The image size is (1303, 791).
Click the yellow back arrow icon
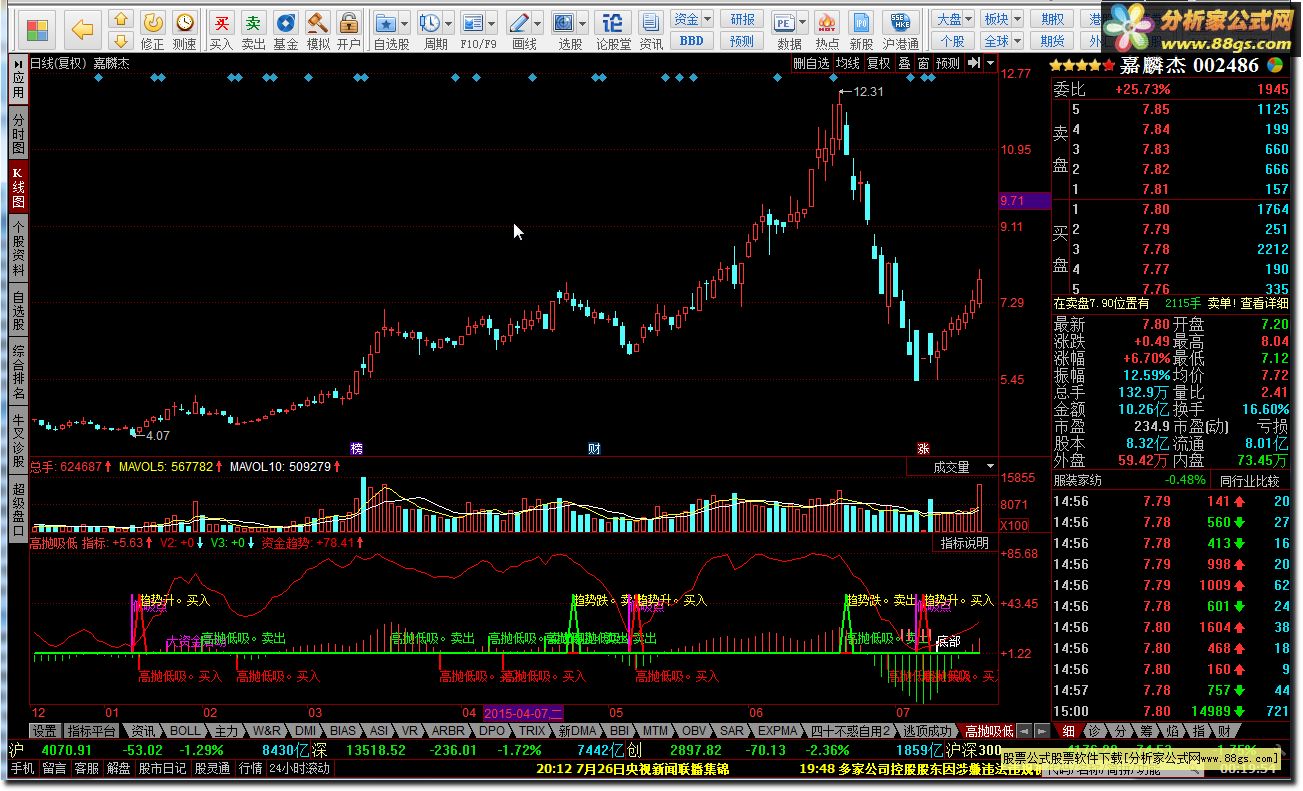pyautogui.click(x=83, y=30)
